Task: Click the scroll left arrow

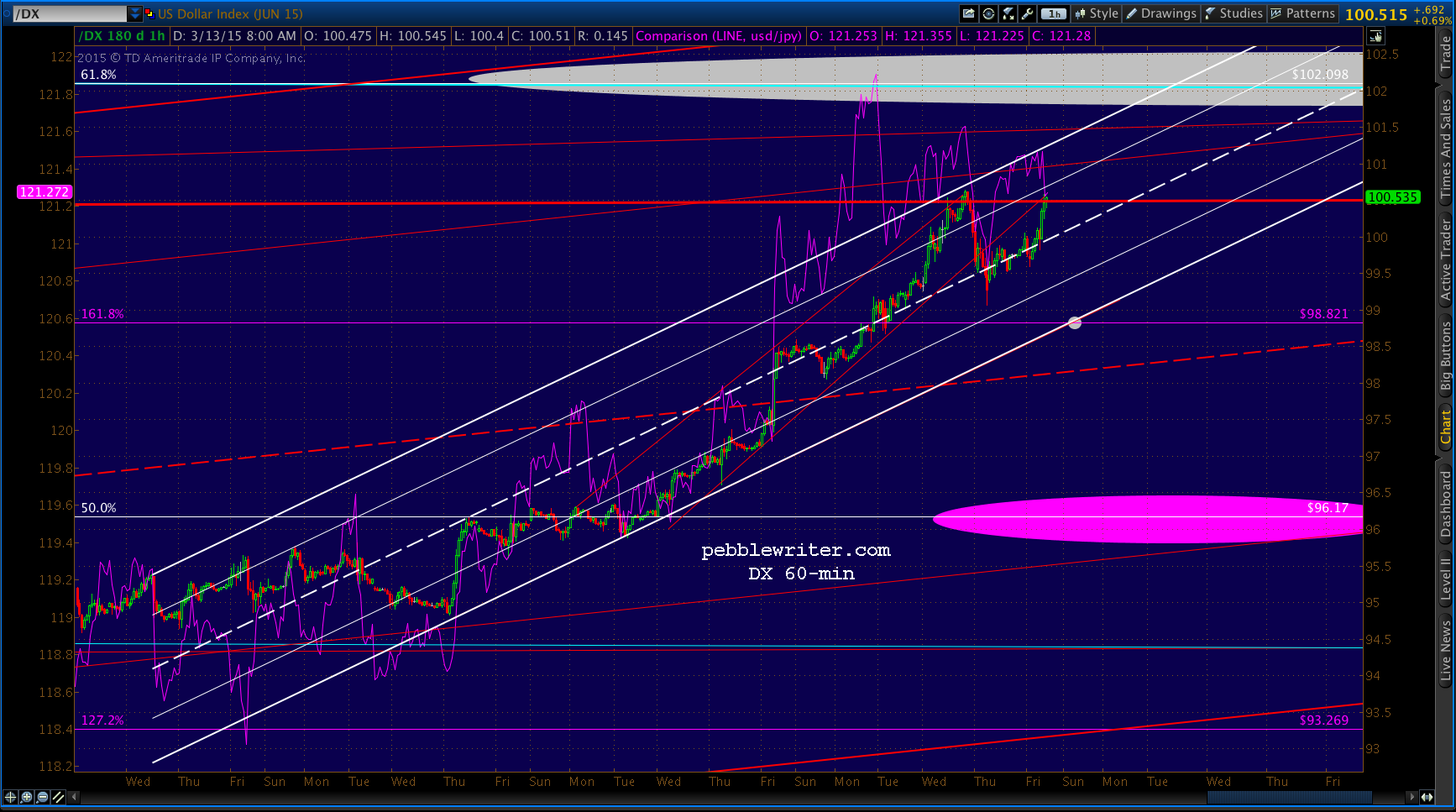Action: tap(75, 796)
